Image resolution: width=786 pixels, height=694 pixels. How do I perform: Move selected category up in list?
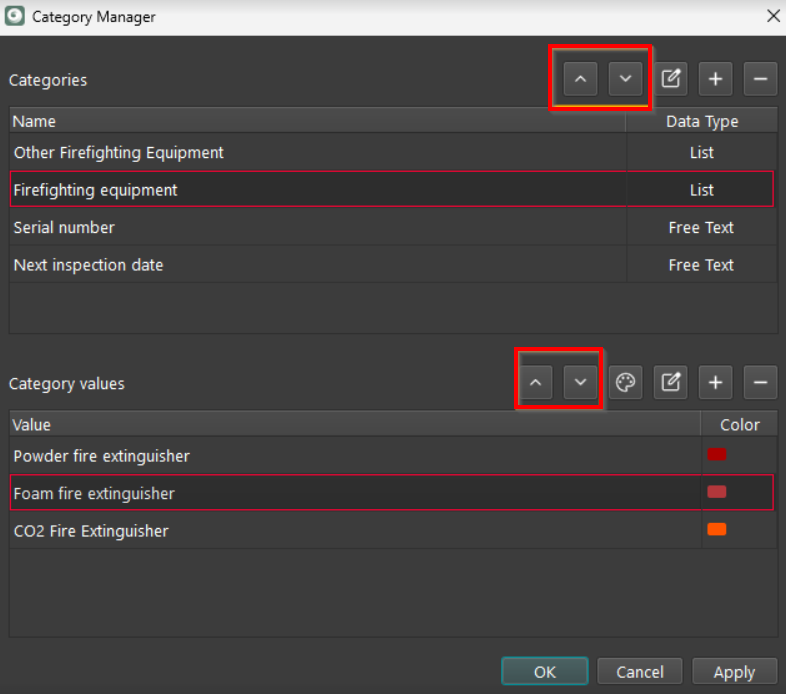[x=580, y=79]
